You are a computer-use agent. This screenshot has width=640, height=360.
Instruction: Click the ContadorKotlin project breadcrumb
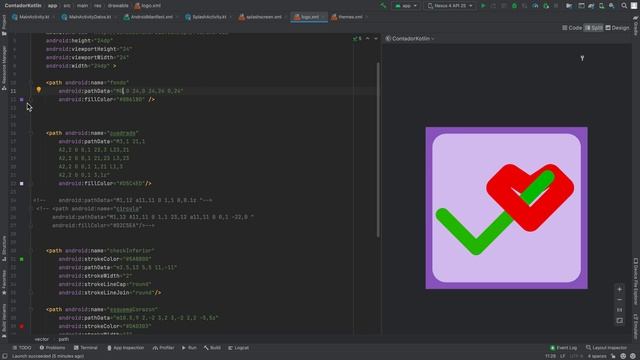(23, 6)
